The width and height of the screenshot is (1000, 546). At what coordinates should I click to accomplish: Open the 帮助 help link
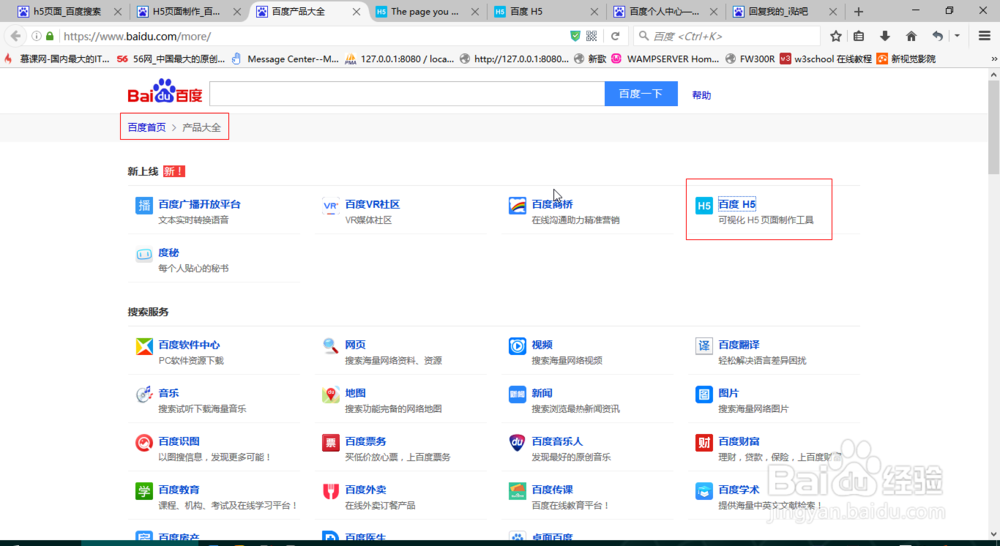coord(702,95)
